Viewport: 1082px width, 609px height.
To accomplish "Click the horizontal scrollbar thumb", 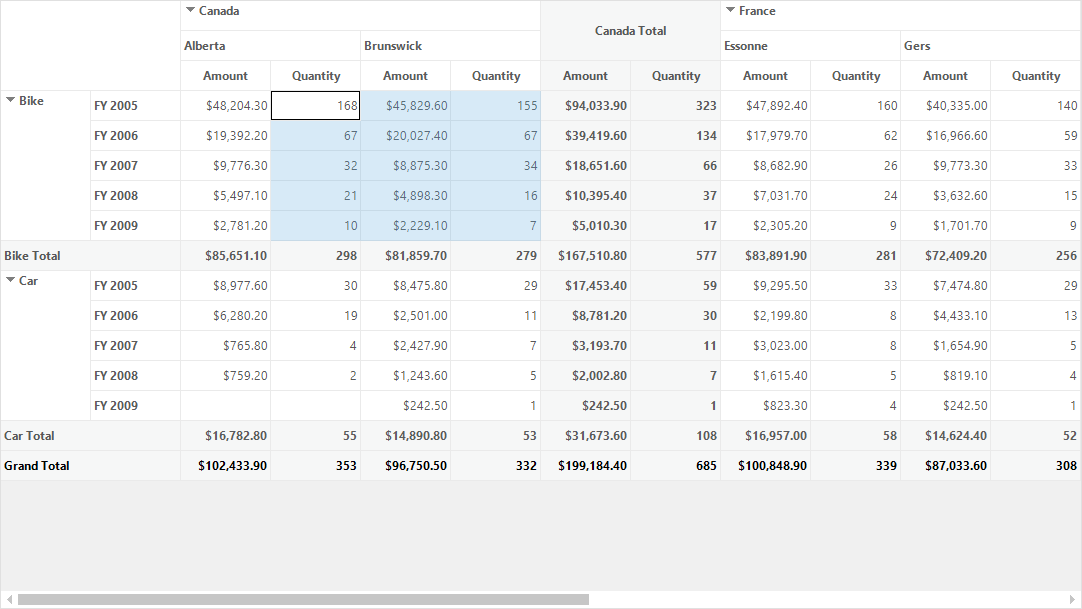I will 304,599.
